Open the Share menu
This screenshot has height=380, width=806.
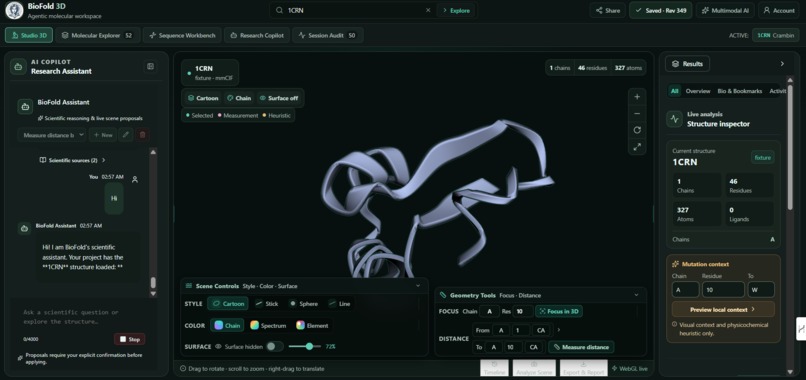pyautogui.click(x=608, y=10)
